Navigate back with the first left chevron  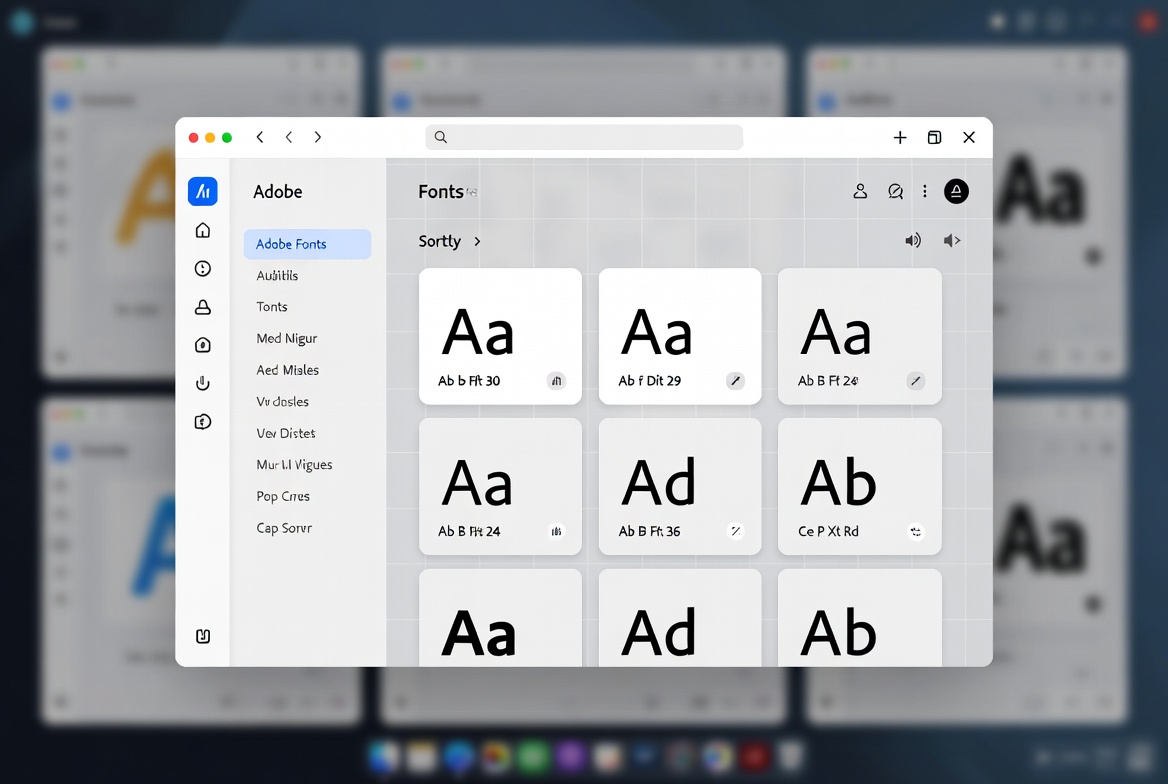click(260, 137)
